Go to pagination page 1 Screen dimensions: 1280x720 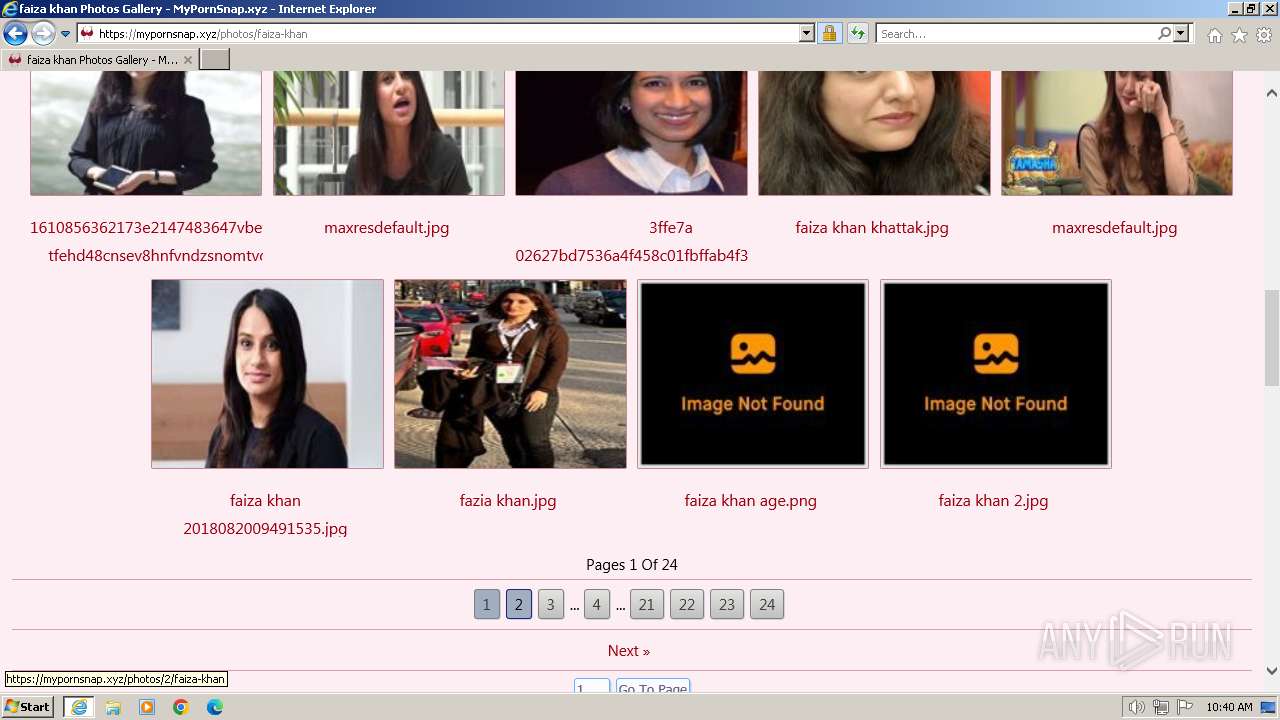(486, 604)
